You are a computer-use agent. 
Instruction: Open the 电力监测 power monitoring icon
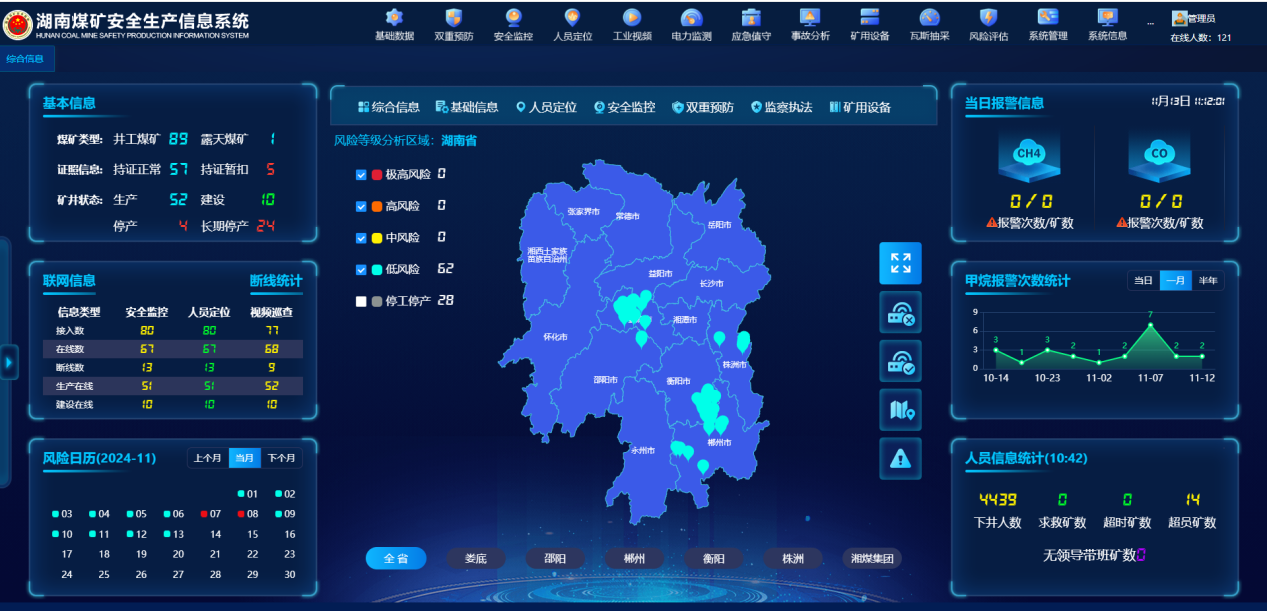tap(691, 24)
